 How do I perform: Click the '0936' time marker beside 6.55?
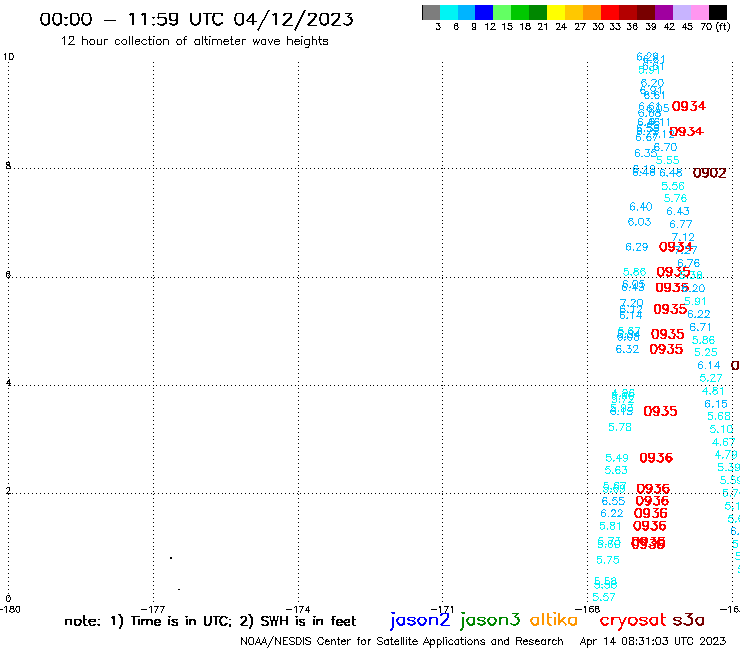pyautogui.click(x=652, y=501)
